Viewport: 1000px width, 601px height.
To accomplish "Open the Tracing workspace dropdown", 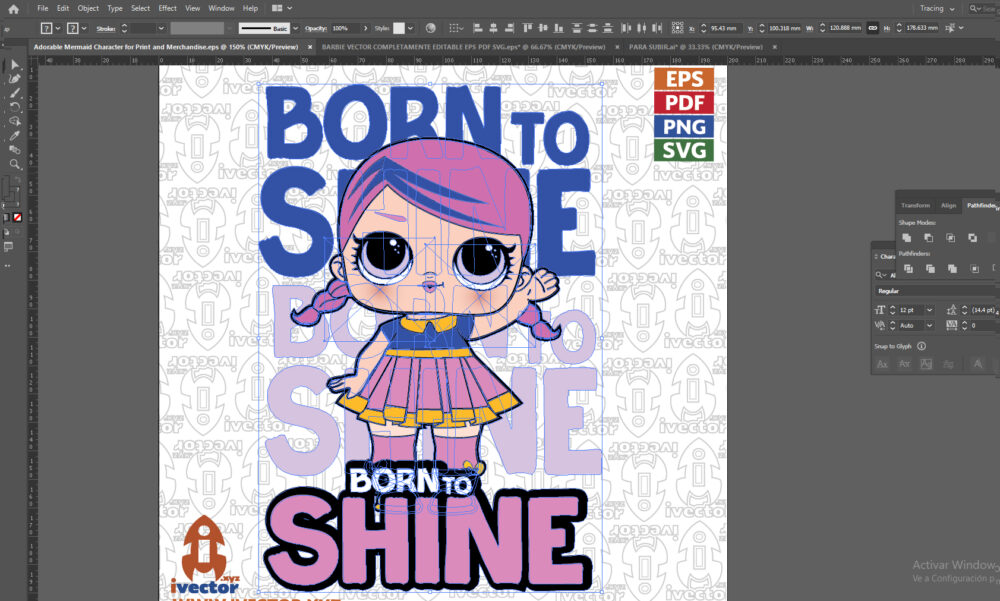I will pos(937,9).
